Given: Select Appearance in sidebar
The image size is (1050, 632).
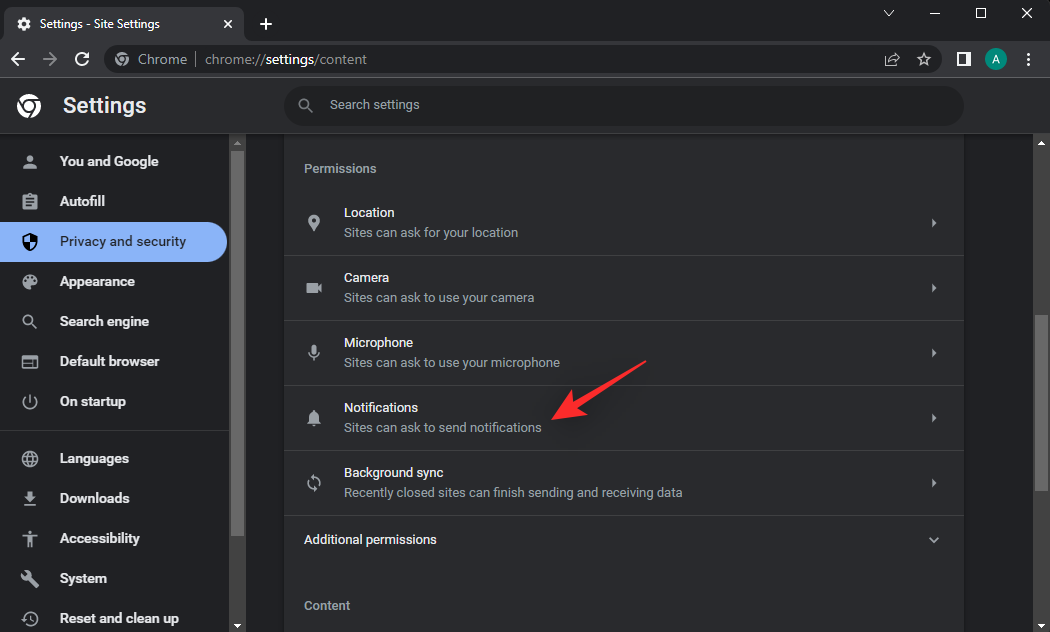Looking at the screenshot, I should tap(97, 282).
